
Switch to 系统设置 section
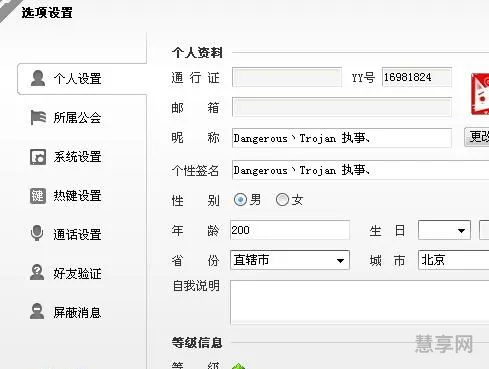(77, 157)
